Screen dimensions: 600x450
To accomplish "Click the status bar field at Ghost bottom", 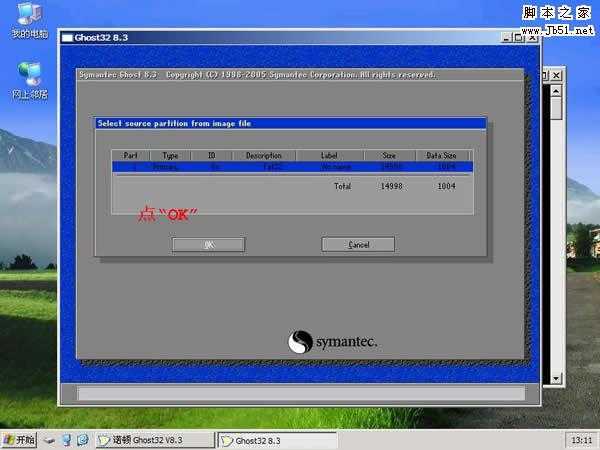I will click(301, 393).
